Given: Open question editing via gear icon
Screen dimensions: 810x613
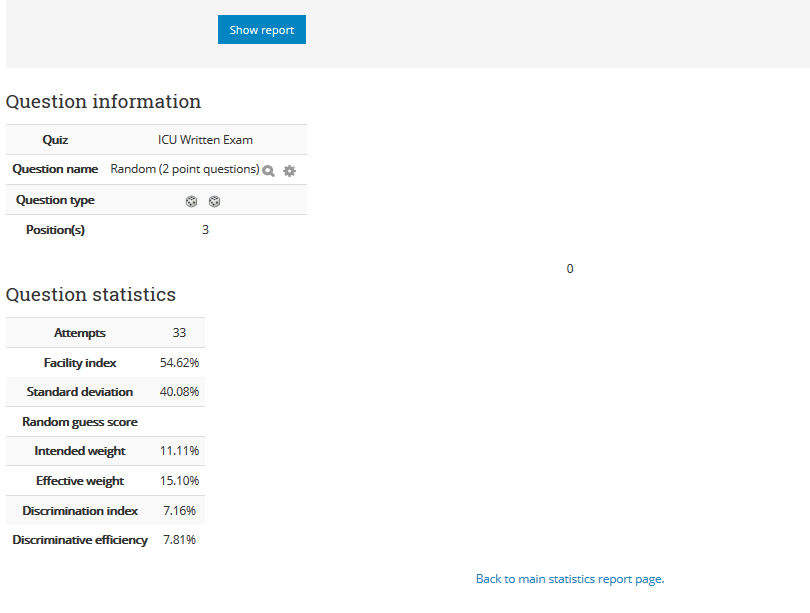Looking at the screenshot, I should coord(289,171).
